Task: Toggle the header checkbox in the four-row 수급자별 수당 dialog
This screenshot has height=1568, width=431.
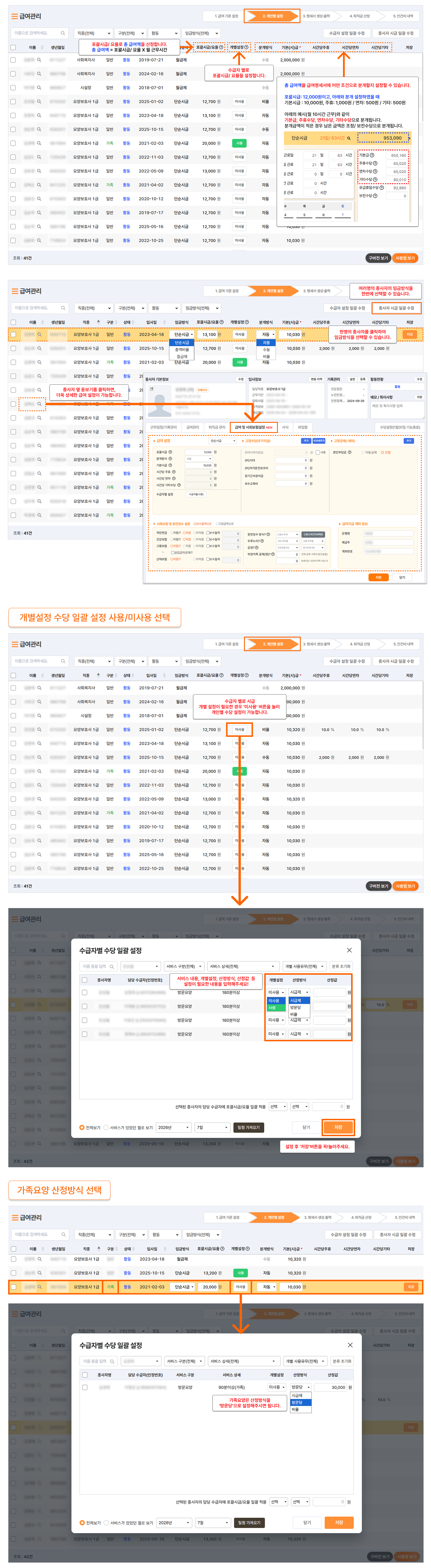Action: click(x=85, y=981)
